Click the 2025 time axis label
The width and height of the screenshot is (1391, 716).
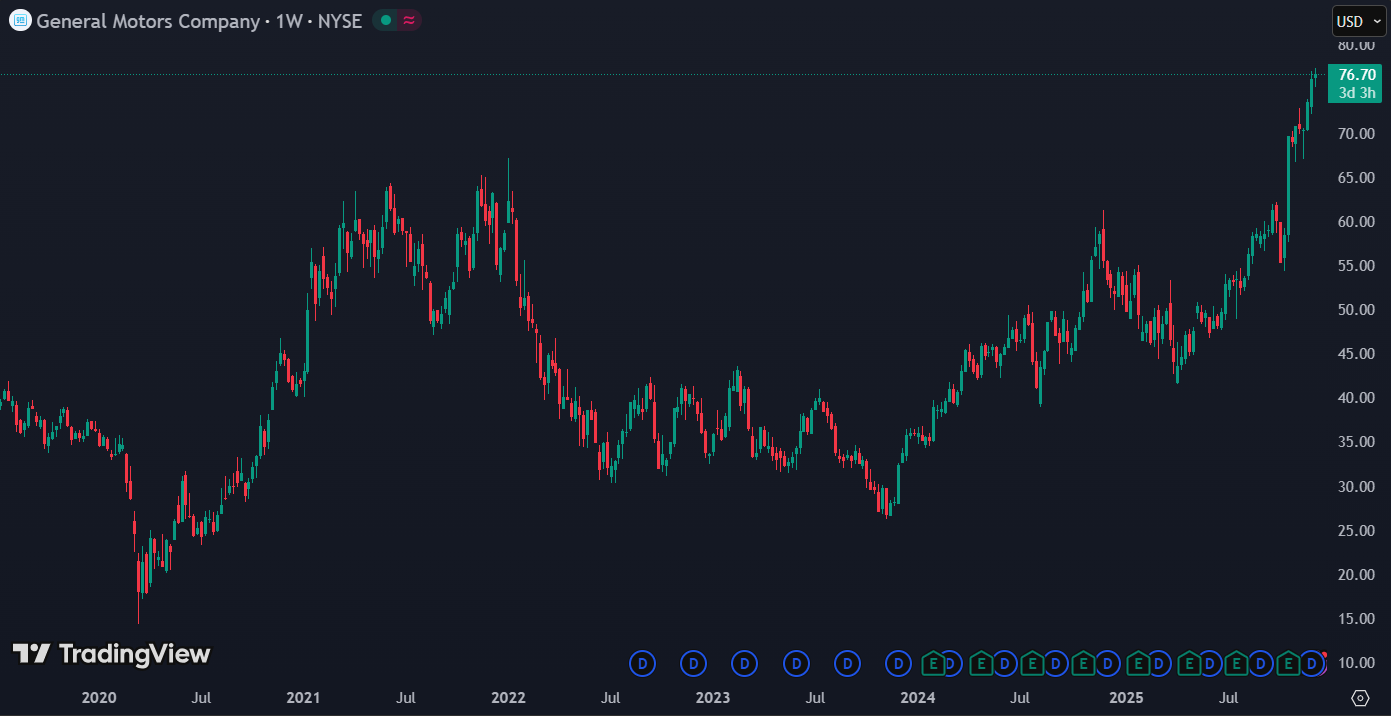pos(1127,697)
